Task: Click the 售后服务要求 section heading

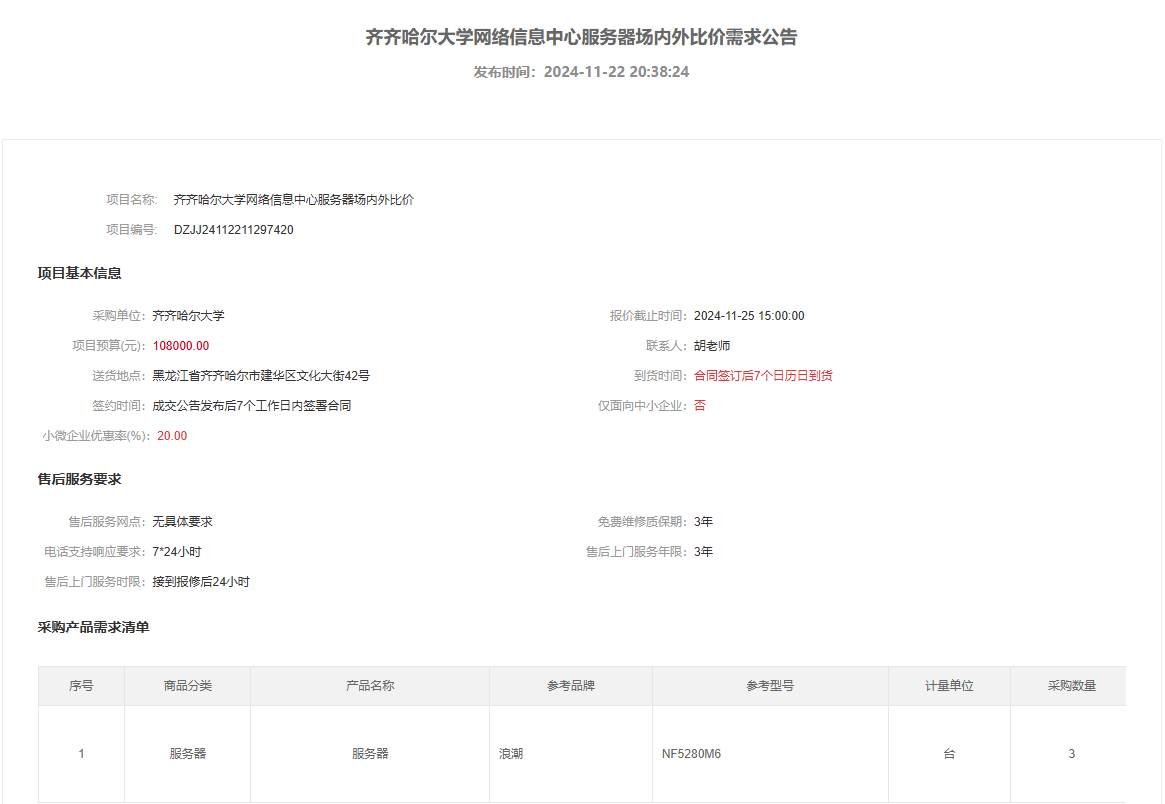Action: pos(80,480)
